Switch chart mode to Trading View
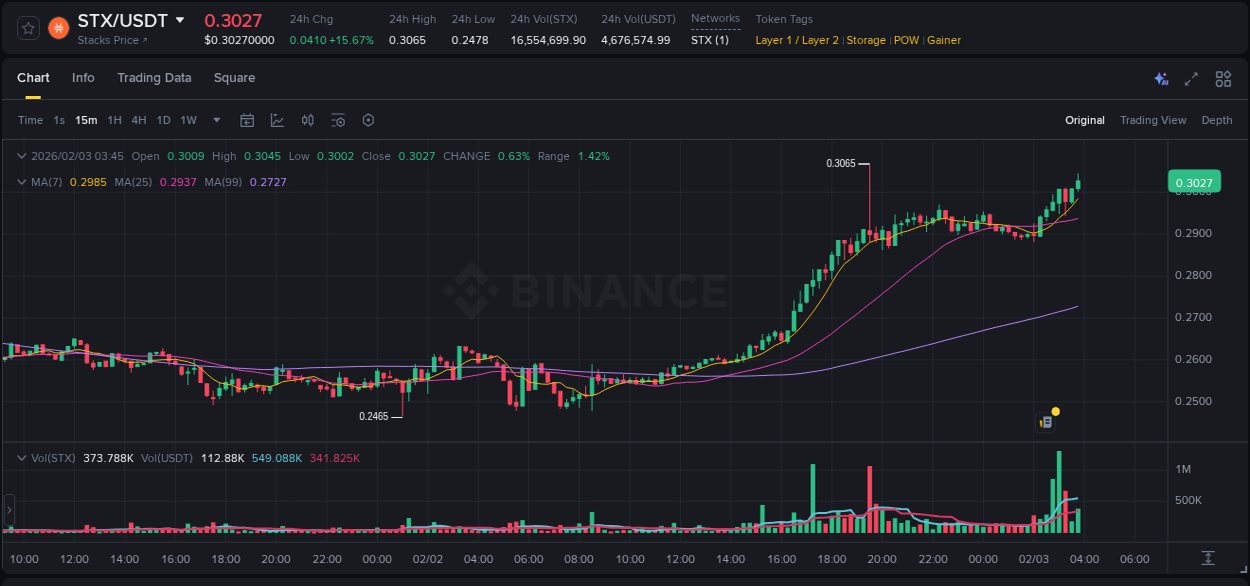The height and width of the screenshot is (586, 1250). 1153,120
